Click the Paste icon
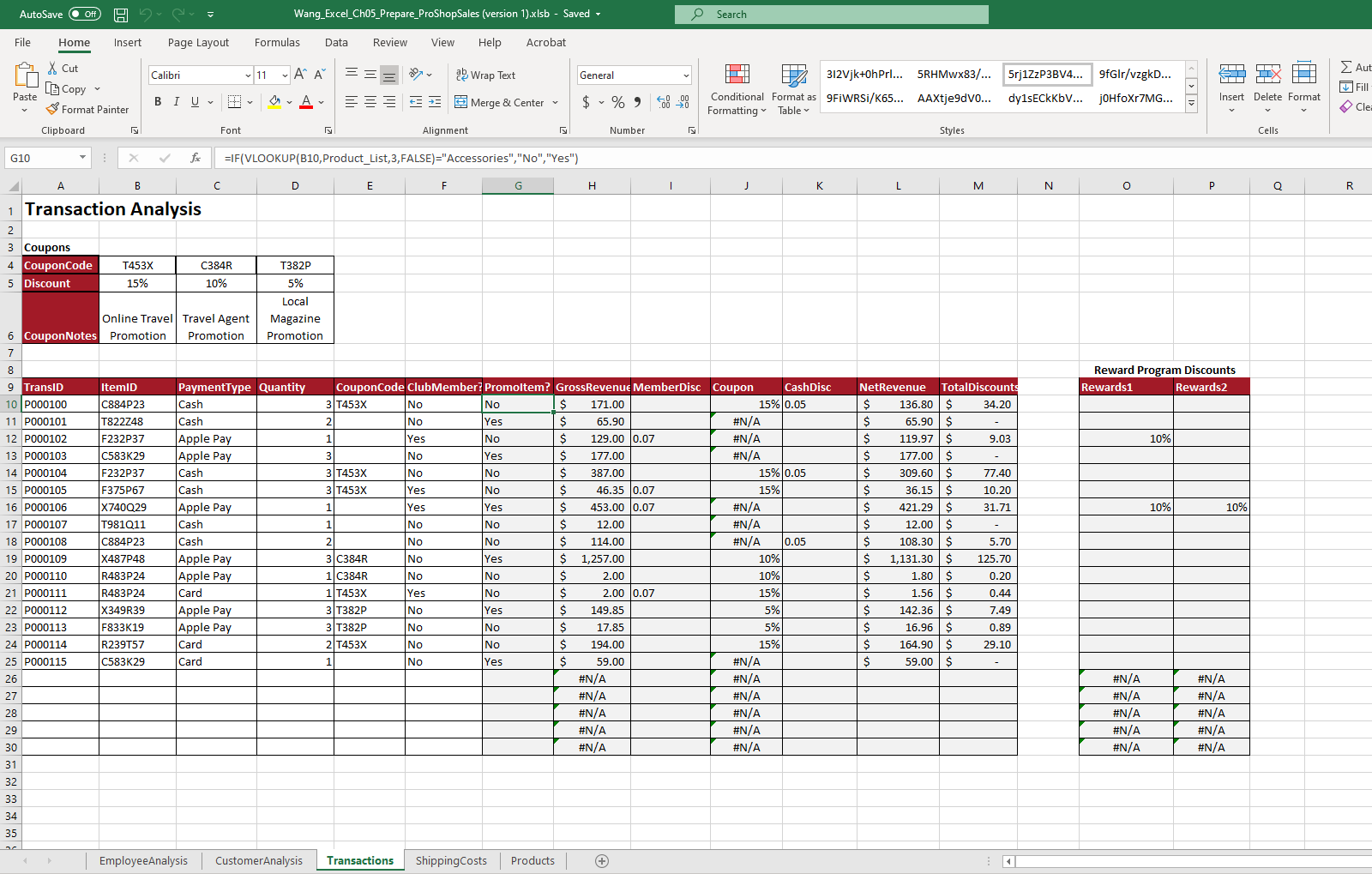This screenshot has height=874, width=1372. 25,76
